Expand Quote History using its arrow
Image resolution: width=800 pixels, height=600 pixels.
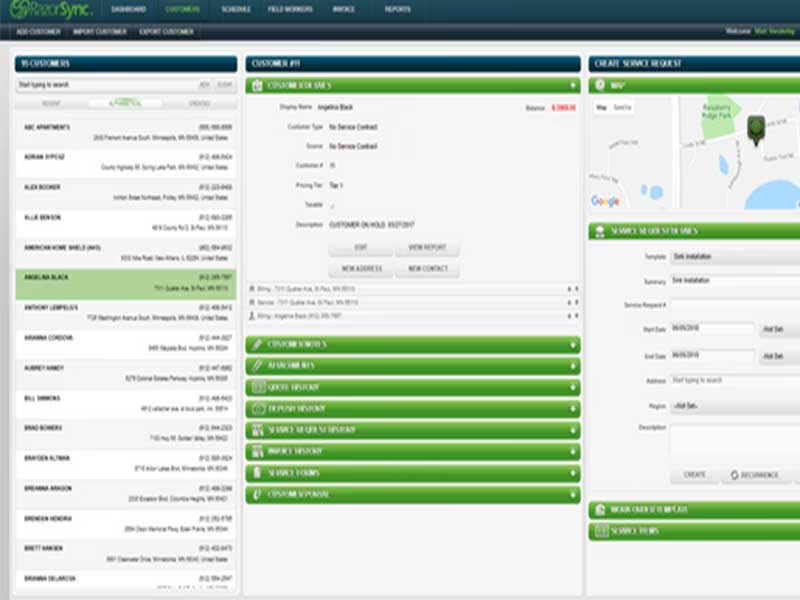(572, 388)
